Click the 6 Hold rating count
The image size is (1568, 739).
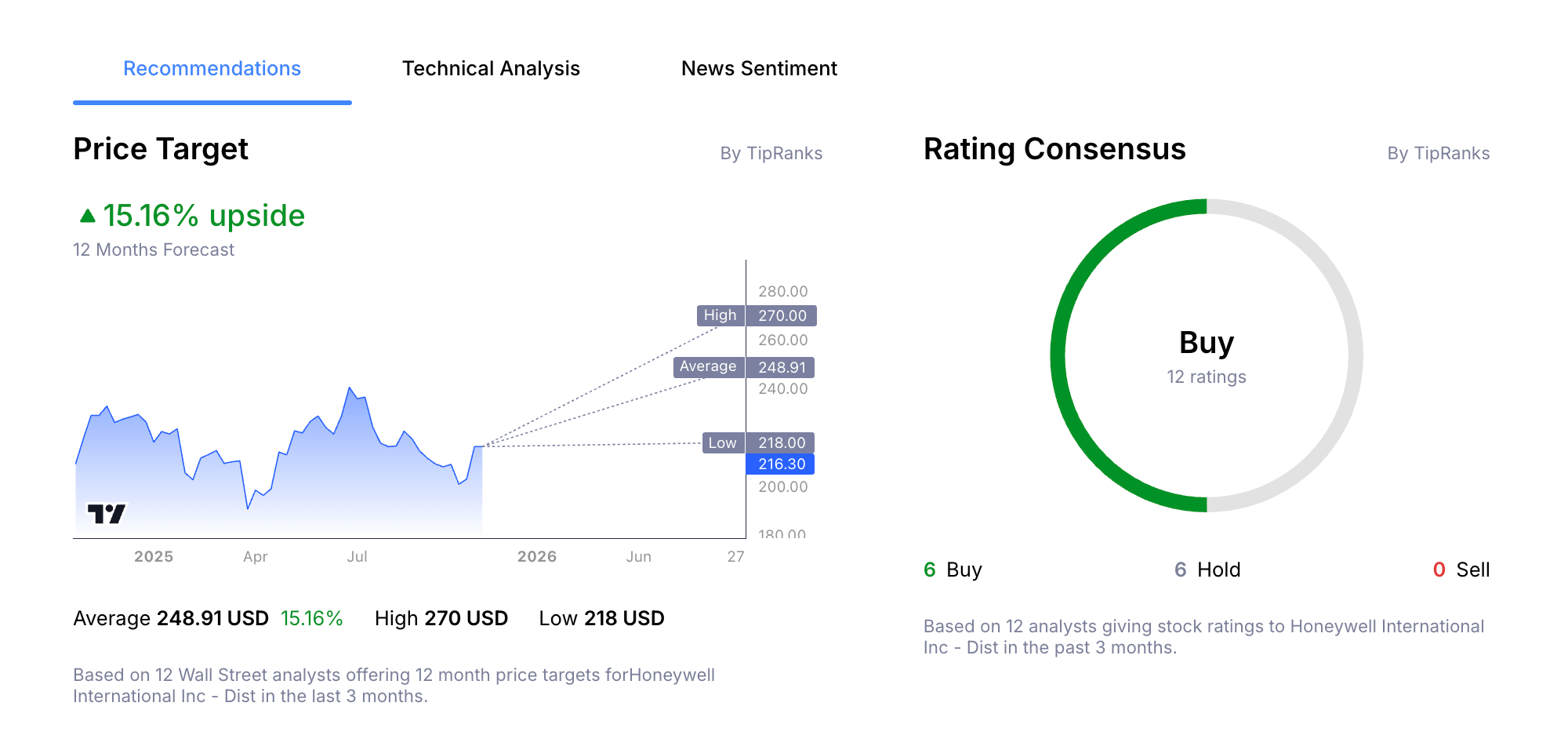click(x=1207, y=570)
